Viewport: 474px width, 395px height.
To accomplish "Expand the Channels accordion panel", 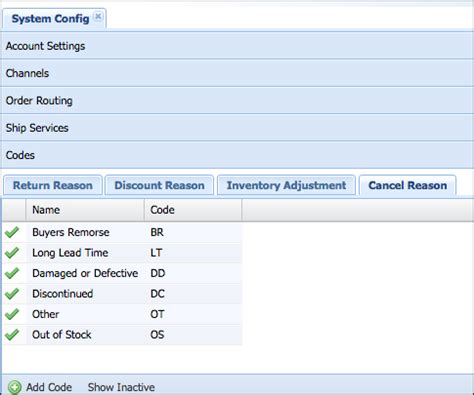I will click(237, 73).
